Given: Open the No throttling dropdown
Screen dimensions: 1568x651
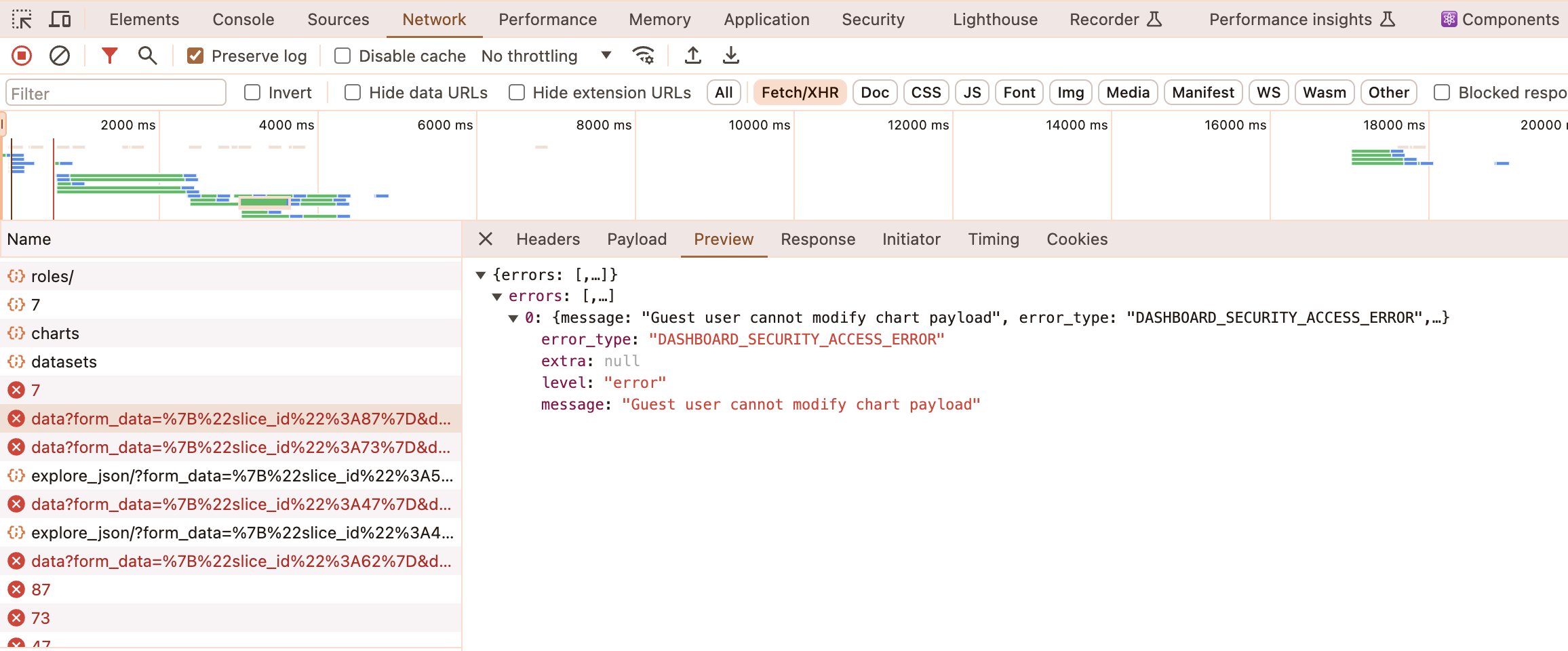Looking at the screenshot, I should 546,56.
